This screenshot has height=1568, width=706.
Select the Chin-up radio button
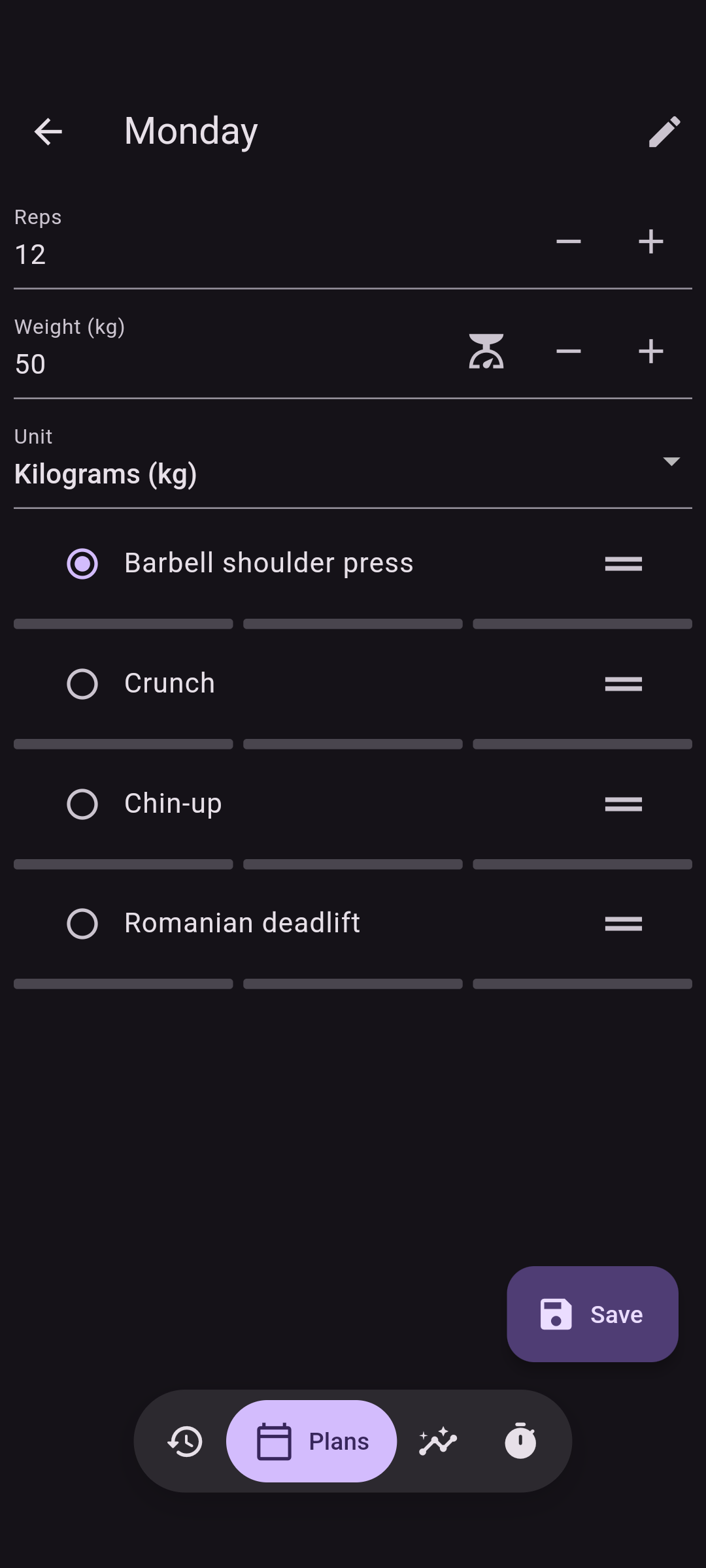[x=82, y=804]
